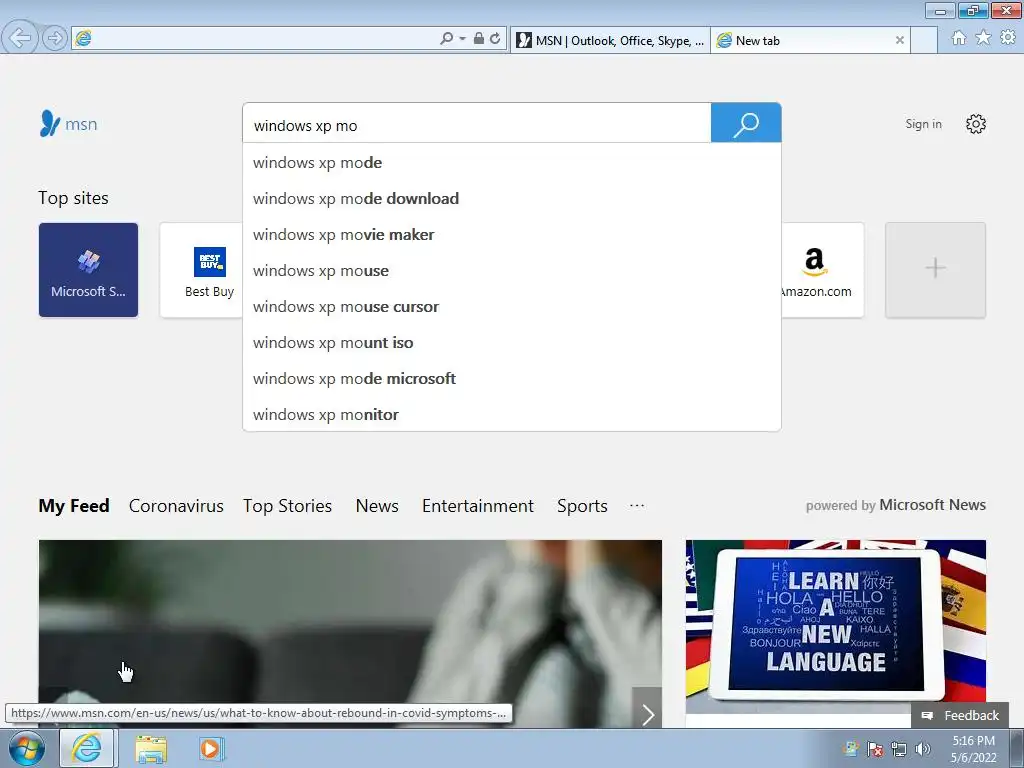Open the Microsoft Store top site tile
Image resolution: width=1024 pixels, height=768 pixels.
click(x=88, y=270)
